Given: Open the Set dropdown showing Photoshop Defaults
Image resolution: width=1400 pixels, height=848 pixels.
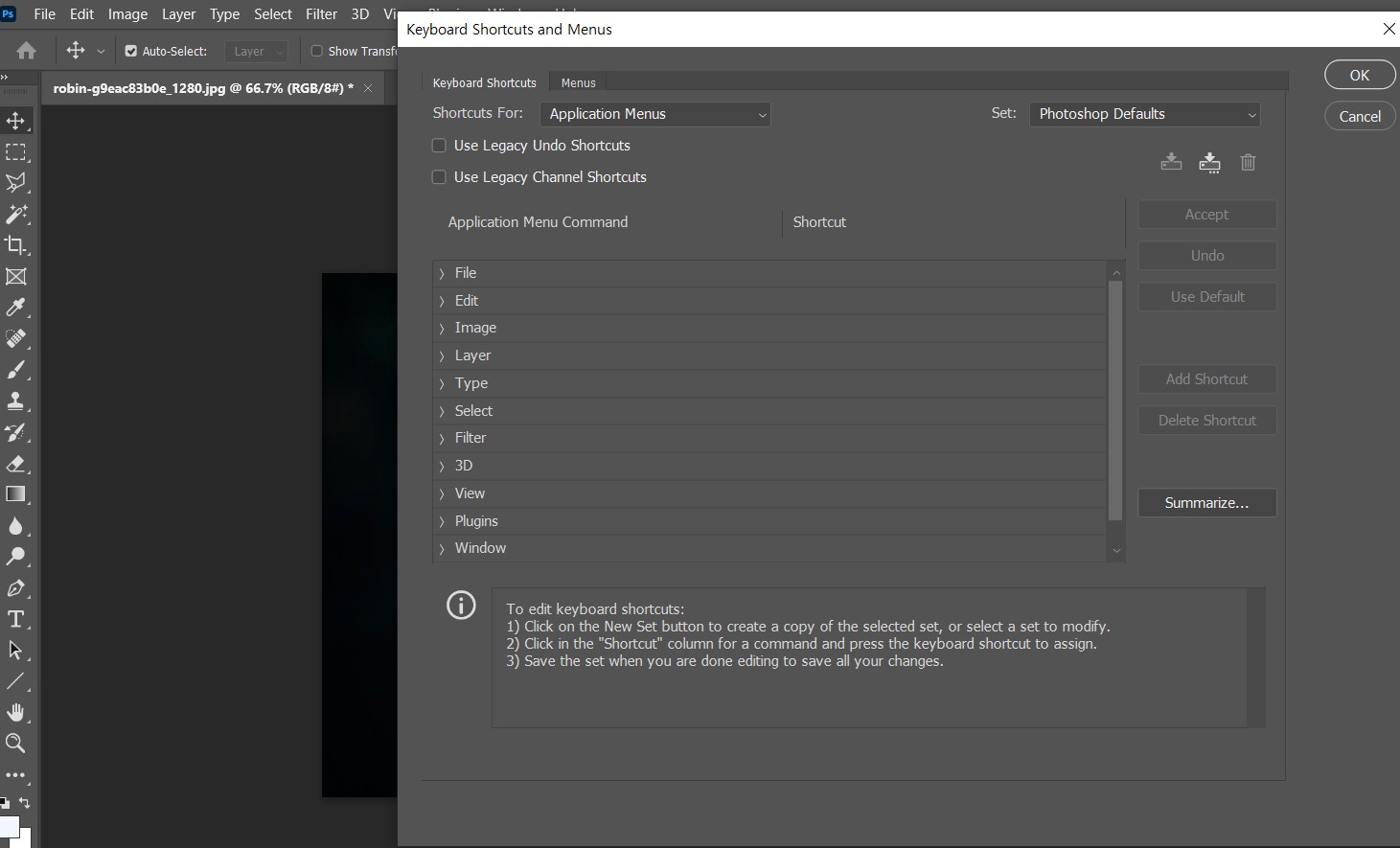Looking at the screenshot, I should pyautogui.click(x=1144, y=114).
